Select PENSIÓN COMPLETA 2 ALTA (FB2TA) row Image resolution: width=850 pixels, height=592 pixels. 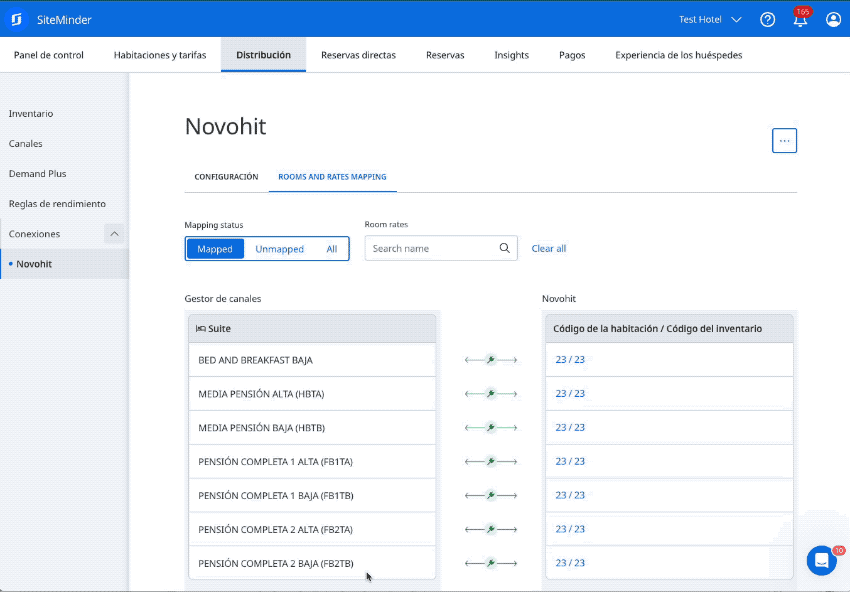click(312, 529)
